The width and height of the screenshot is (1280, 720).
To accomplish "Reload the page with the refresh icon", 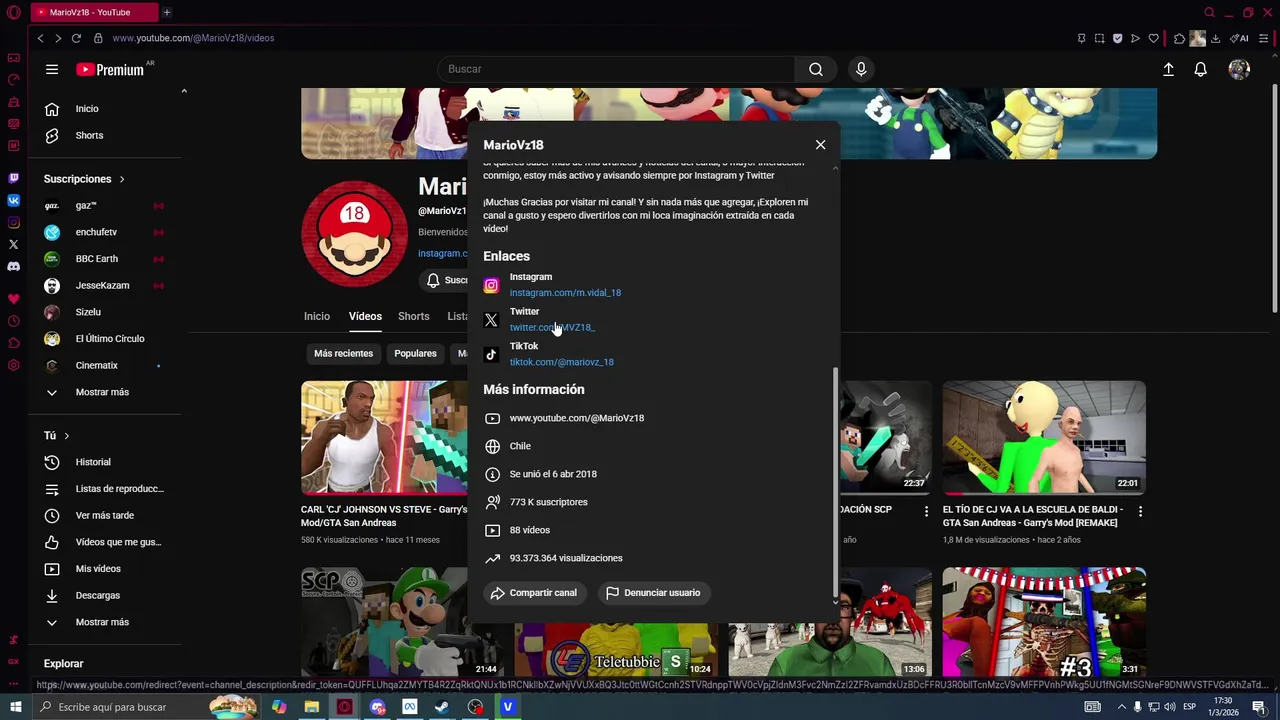I will [x=76, y=38].
